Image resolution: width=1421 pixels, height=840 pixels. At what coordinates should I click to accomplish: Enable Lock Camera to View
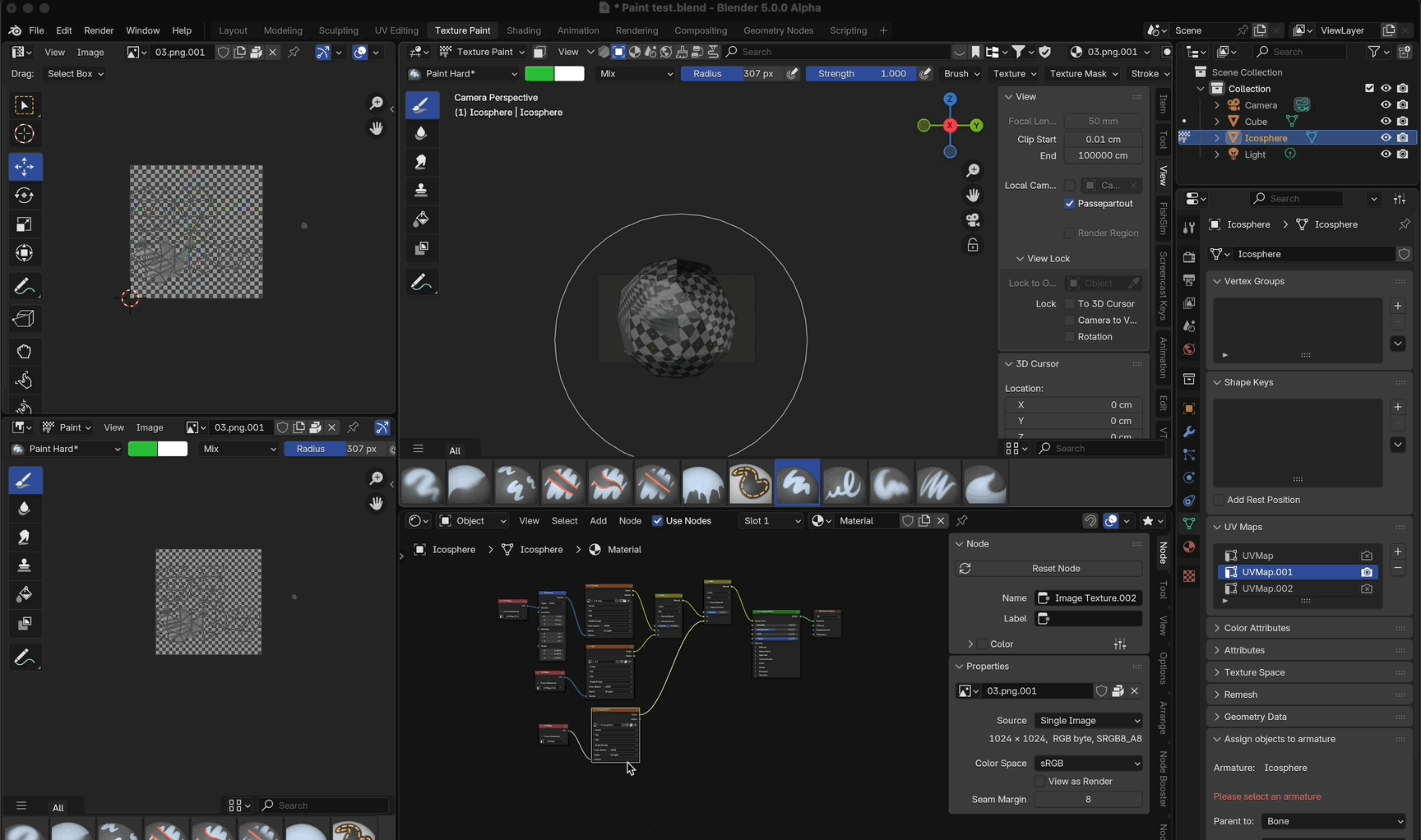click(1070, 321)
